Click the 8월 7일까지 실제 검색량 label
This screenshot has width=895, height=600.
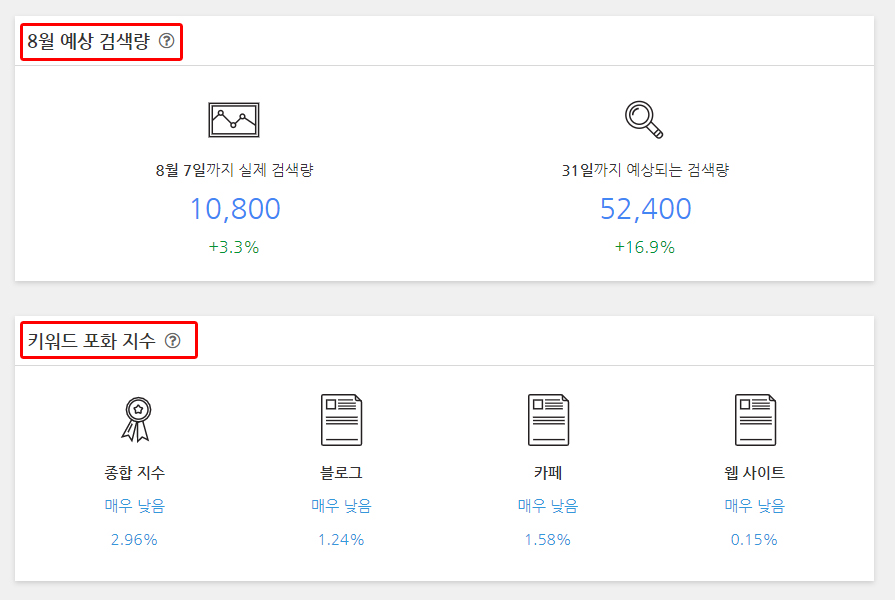click(x=234, y=170)
